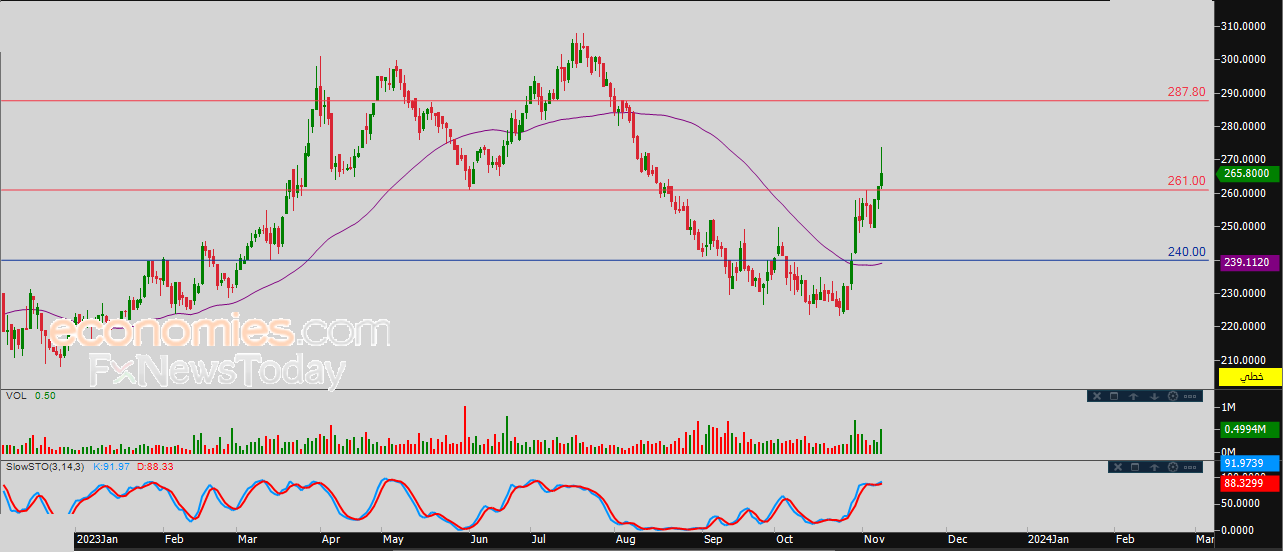Viewport: 1283px width, 552px height.
Task: Move volume panel down with arrow icon
Action: [x=1154, y=396]
